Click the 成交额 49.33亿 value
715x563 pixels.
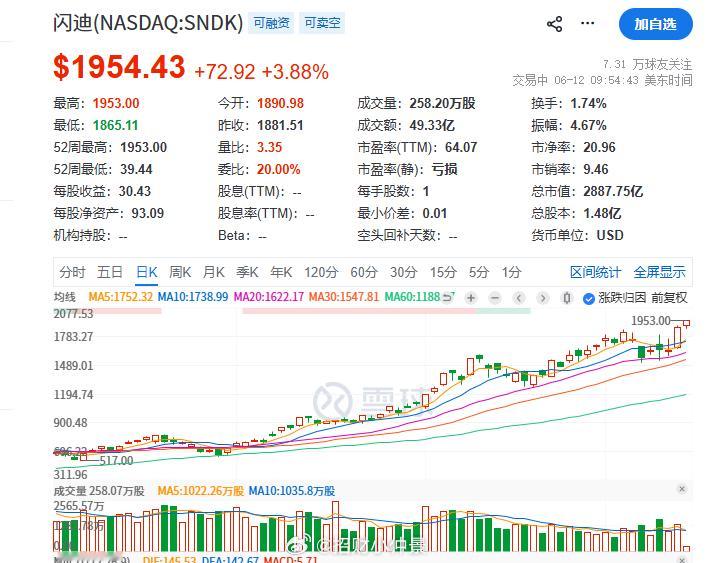click(x=432, y=125)
